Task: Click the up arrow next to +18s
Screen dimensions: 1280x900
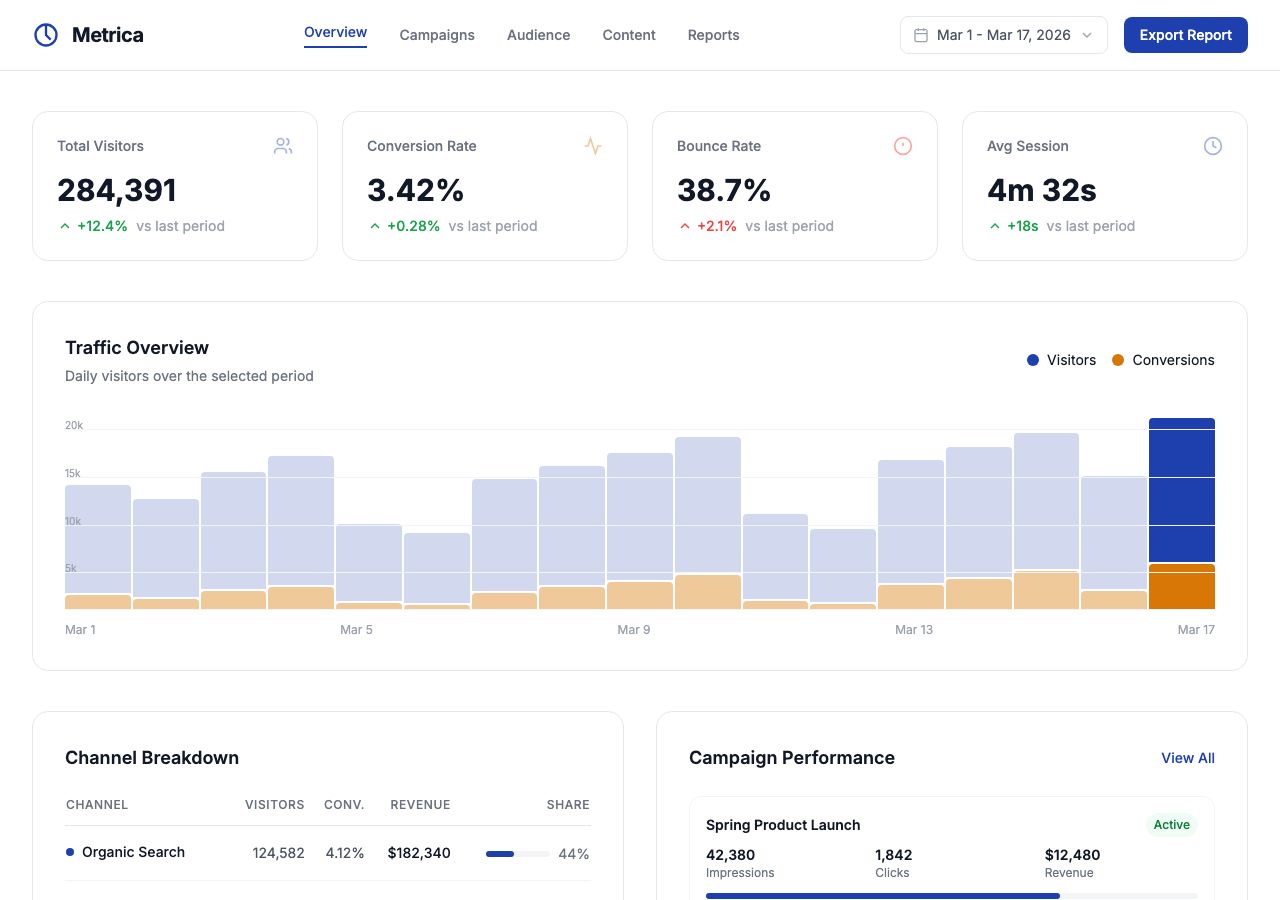Action: coord(995,226)
